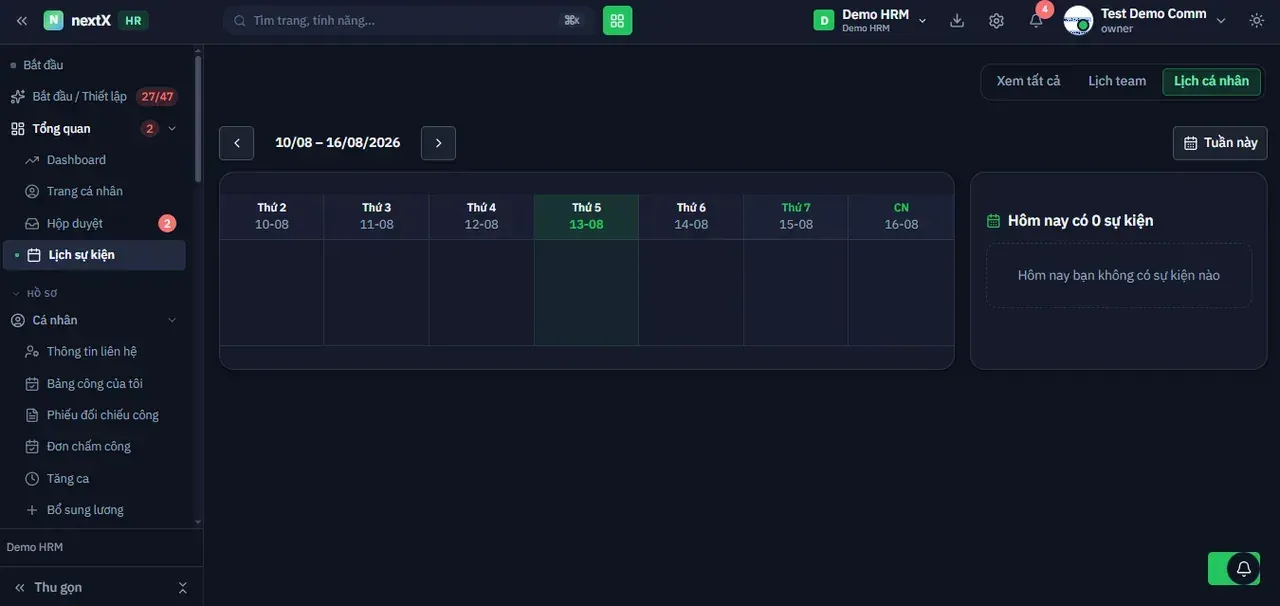Viewport: 1280px width, 606px height.
Task: Click the download icon in top bar
Action: point(957,20)
